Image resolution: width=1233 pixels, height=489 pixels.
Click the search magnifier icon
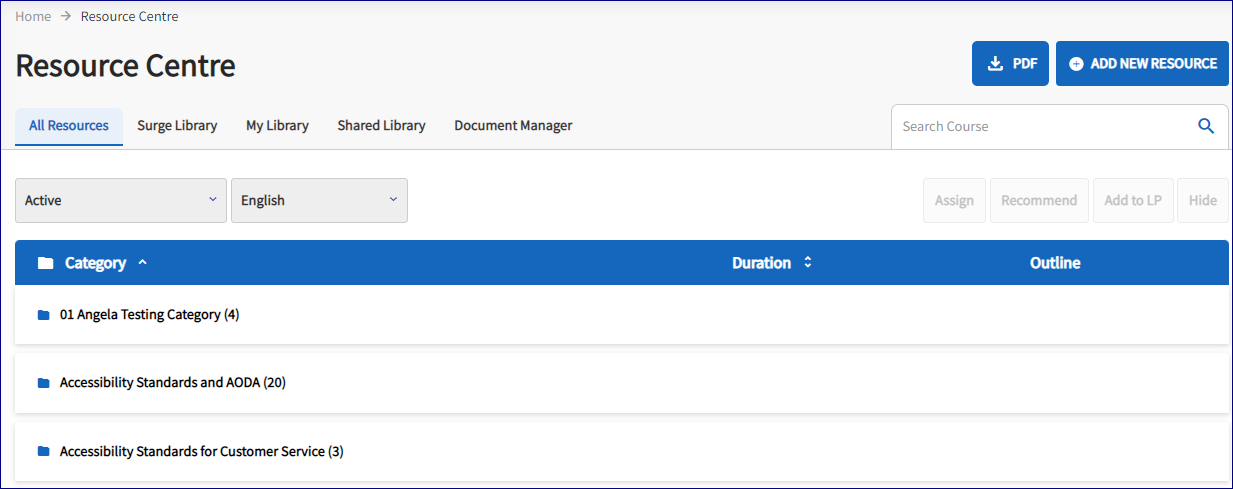pyautogui.click(x=1206, y=126)
